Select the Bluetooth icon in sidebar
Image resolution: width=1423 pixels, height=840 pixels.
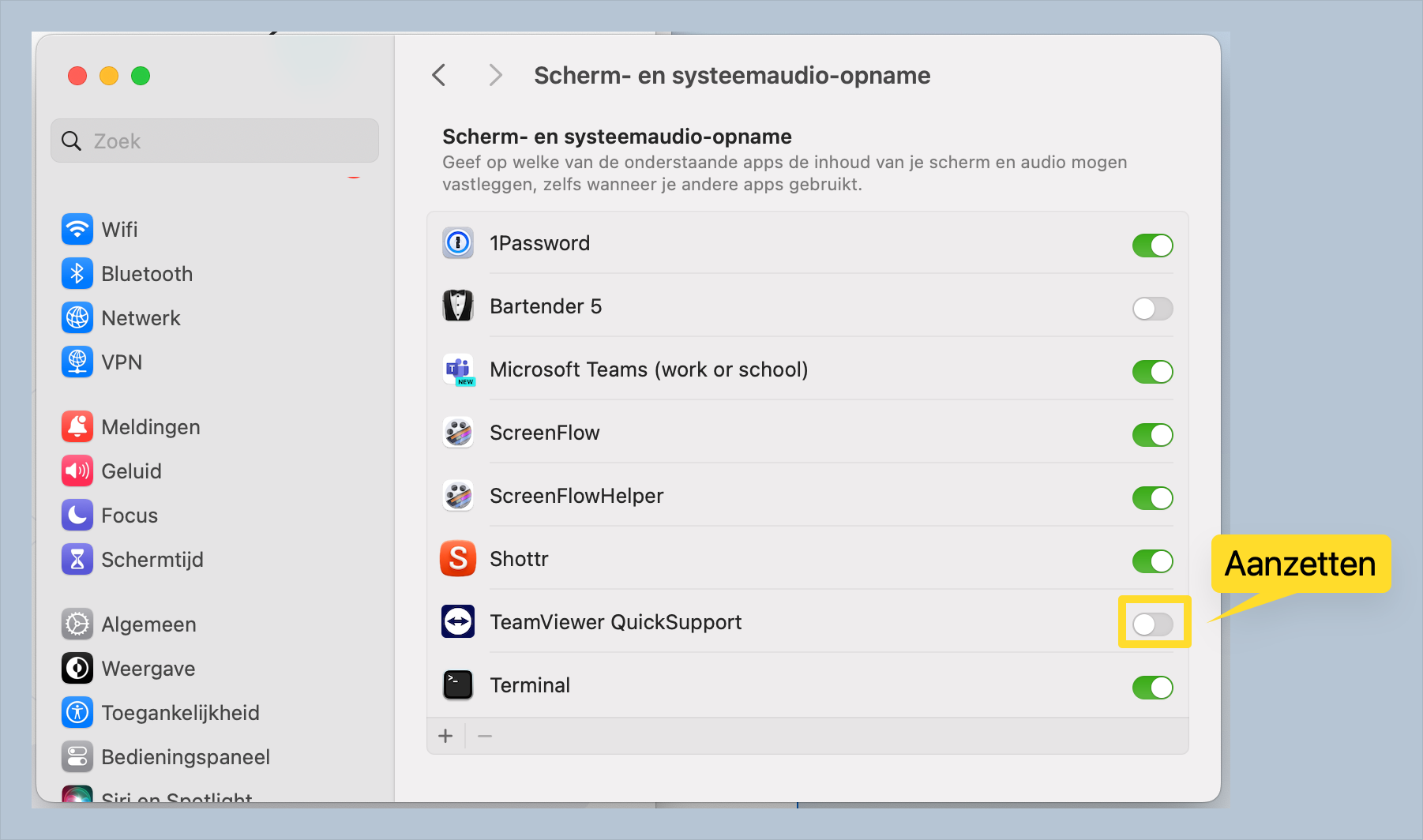tap(77, 274)
